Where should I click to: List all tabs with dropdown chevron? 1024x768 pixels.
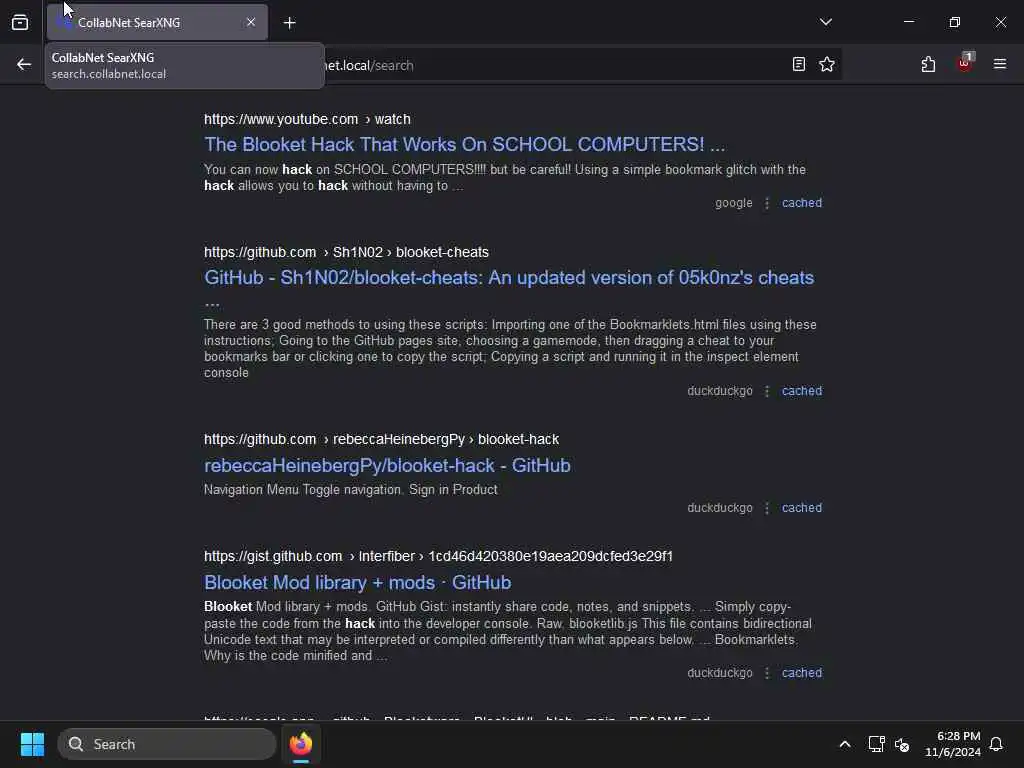coord(825,22)
